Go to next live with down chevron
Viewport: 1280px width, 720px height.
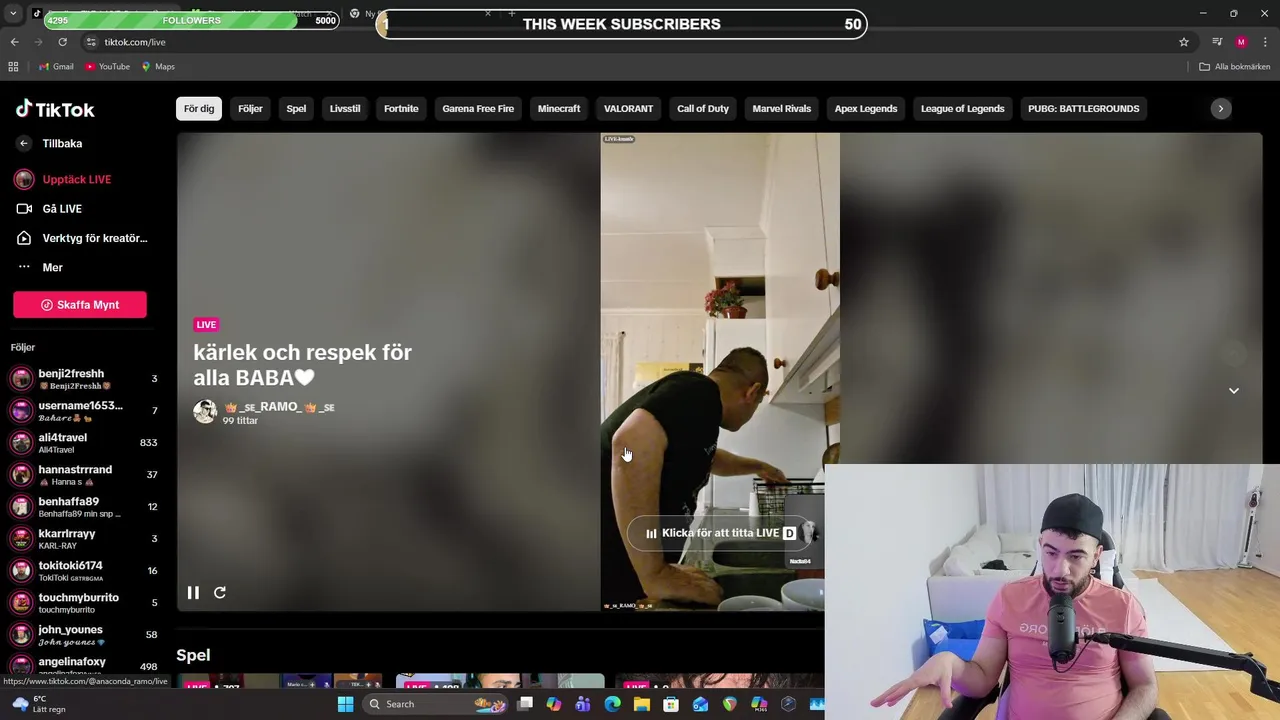pyautogui.click(x=1234, y=390)
